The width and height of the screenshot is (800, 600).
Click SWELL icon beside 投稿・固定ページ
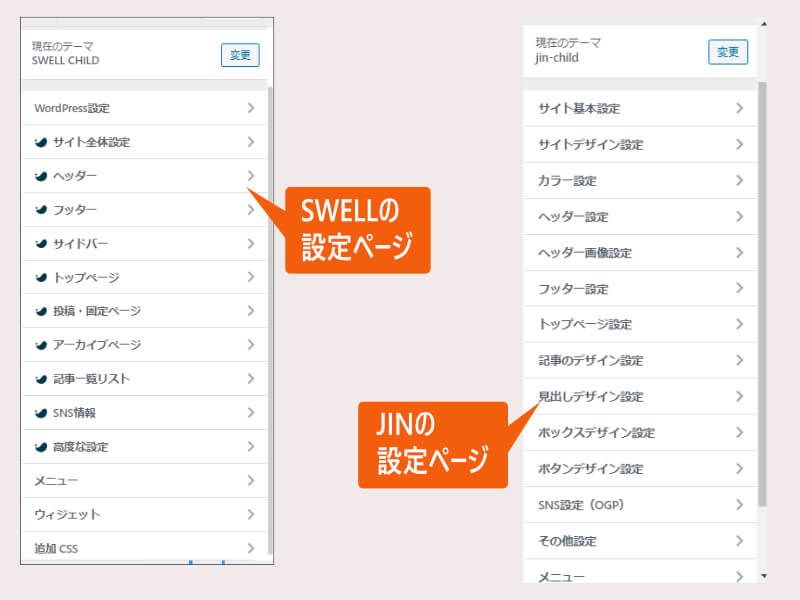[x=41, y=311]
